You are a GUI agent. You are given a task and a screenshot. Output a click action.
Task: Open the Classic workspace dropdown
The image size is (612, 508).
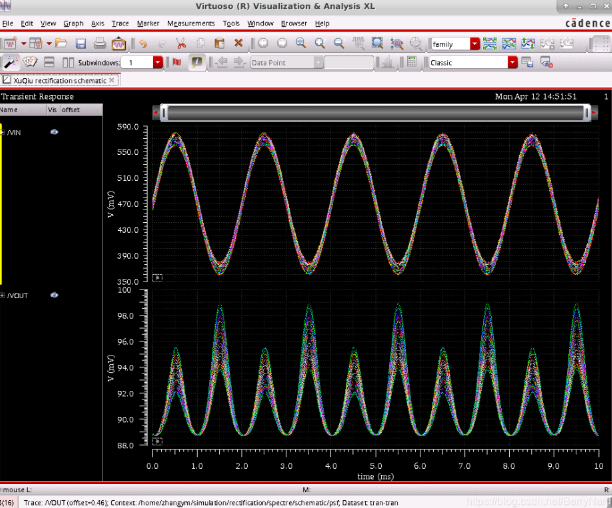click(514, 62)
